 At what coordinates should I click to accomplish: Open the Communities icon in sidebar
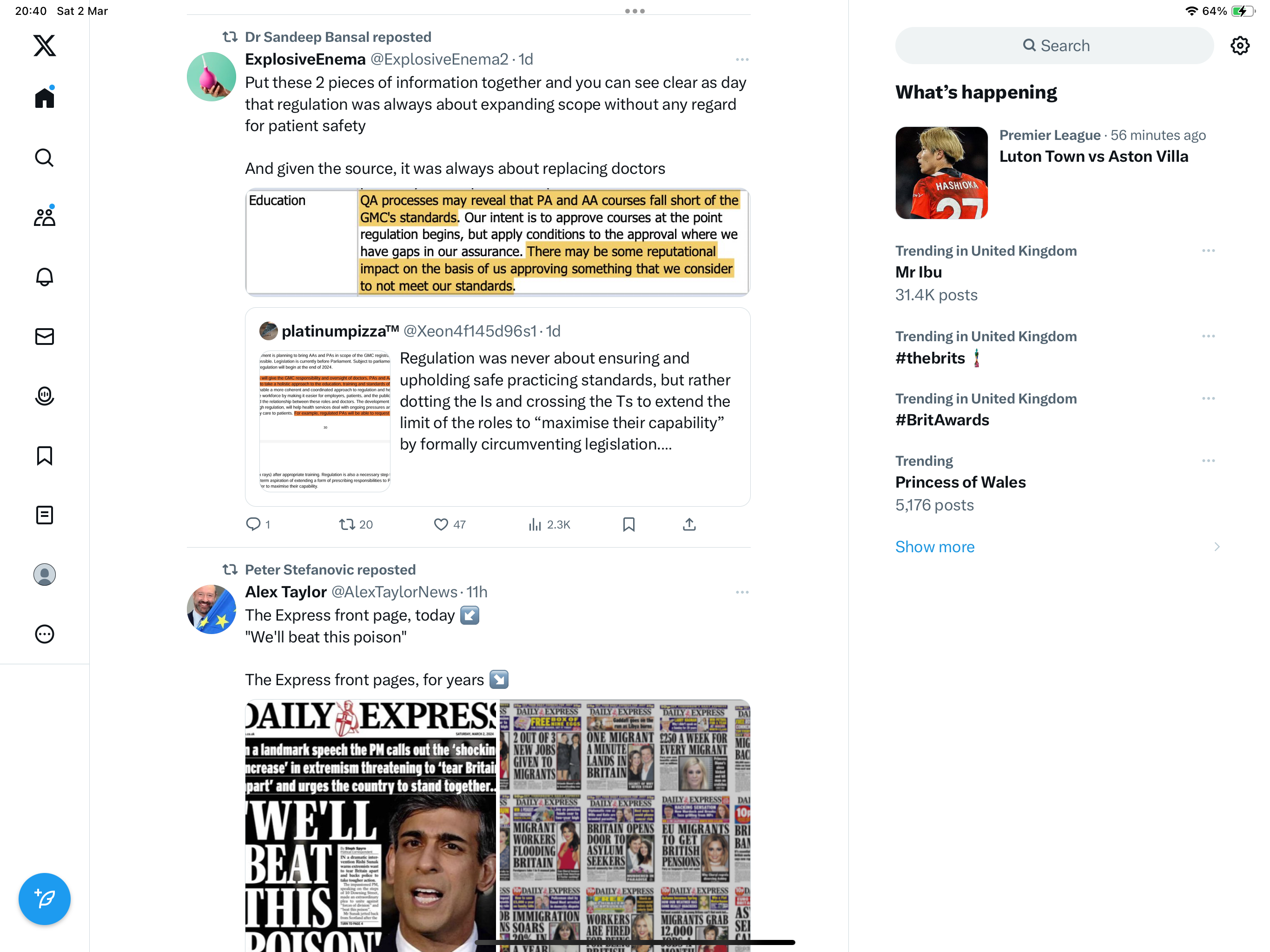click(x=44, y=217)
